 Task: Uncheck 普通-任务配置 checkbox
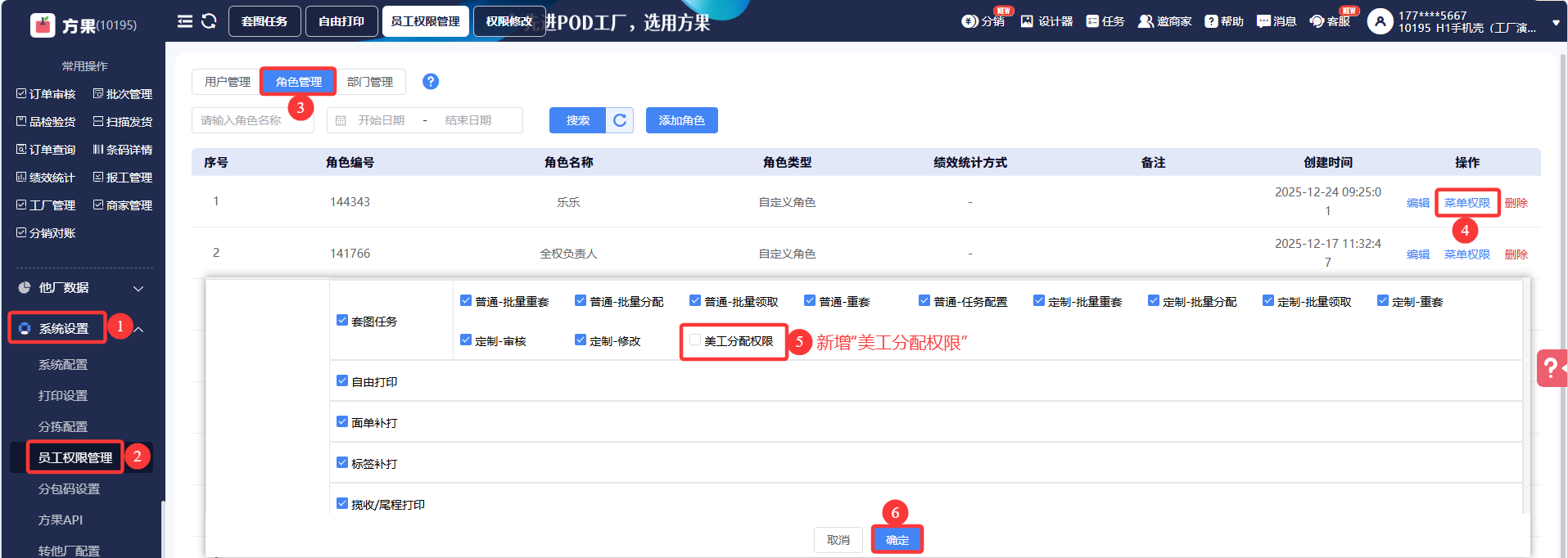click(924, 301)
